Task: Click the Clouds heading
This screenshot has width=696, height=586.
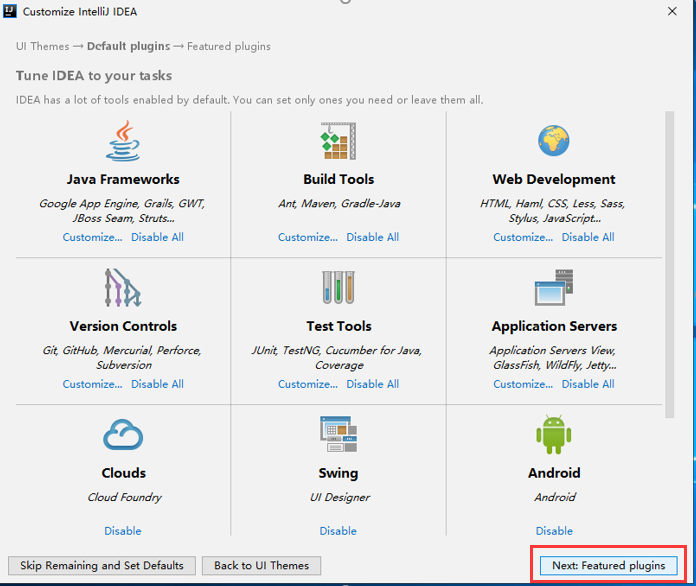Action: pos(123,473)
